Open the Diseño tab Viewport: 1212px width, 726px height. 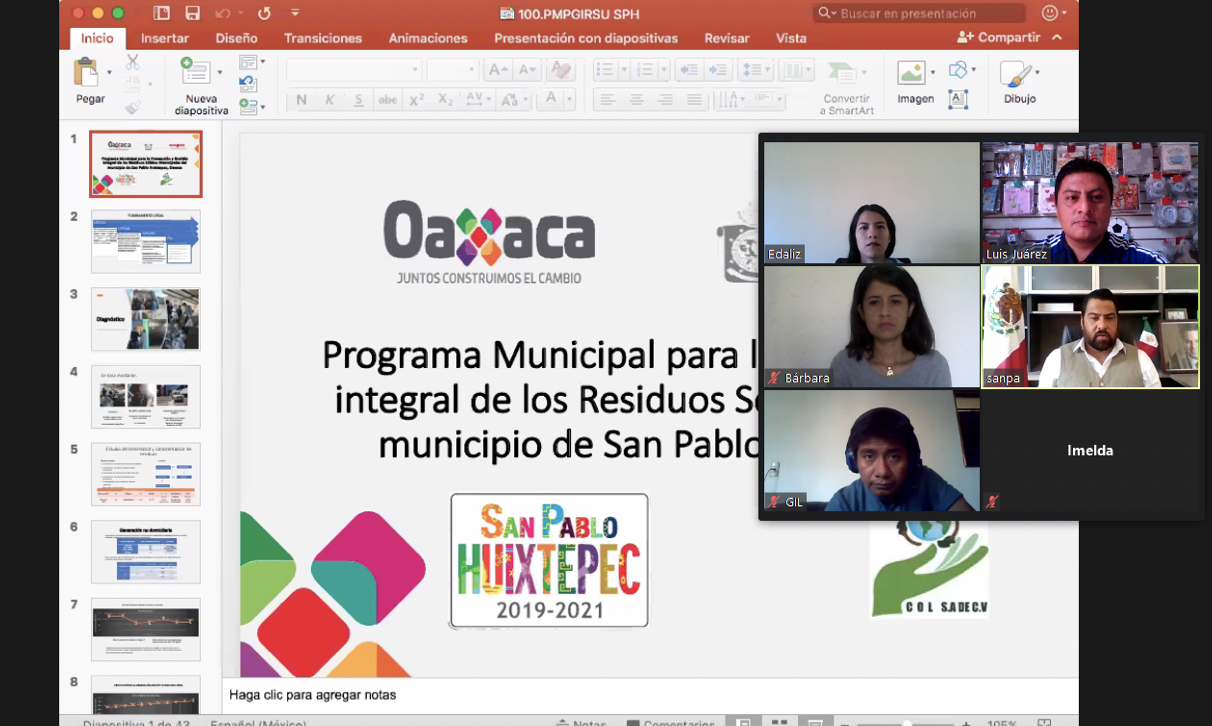click(236, 38)
